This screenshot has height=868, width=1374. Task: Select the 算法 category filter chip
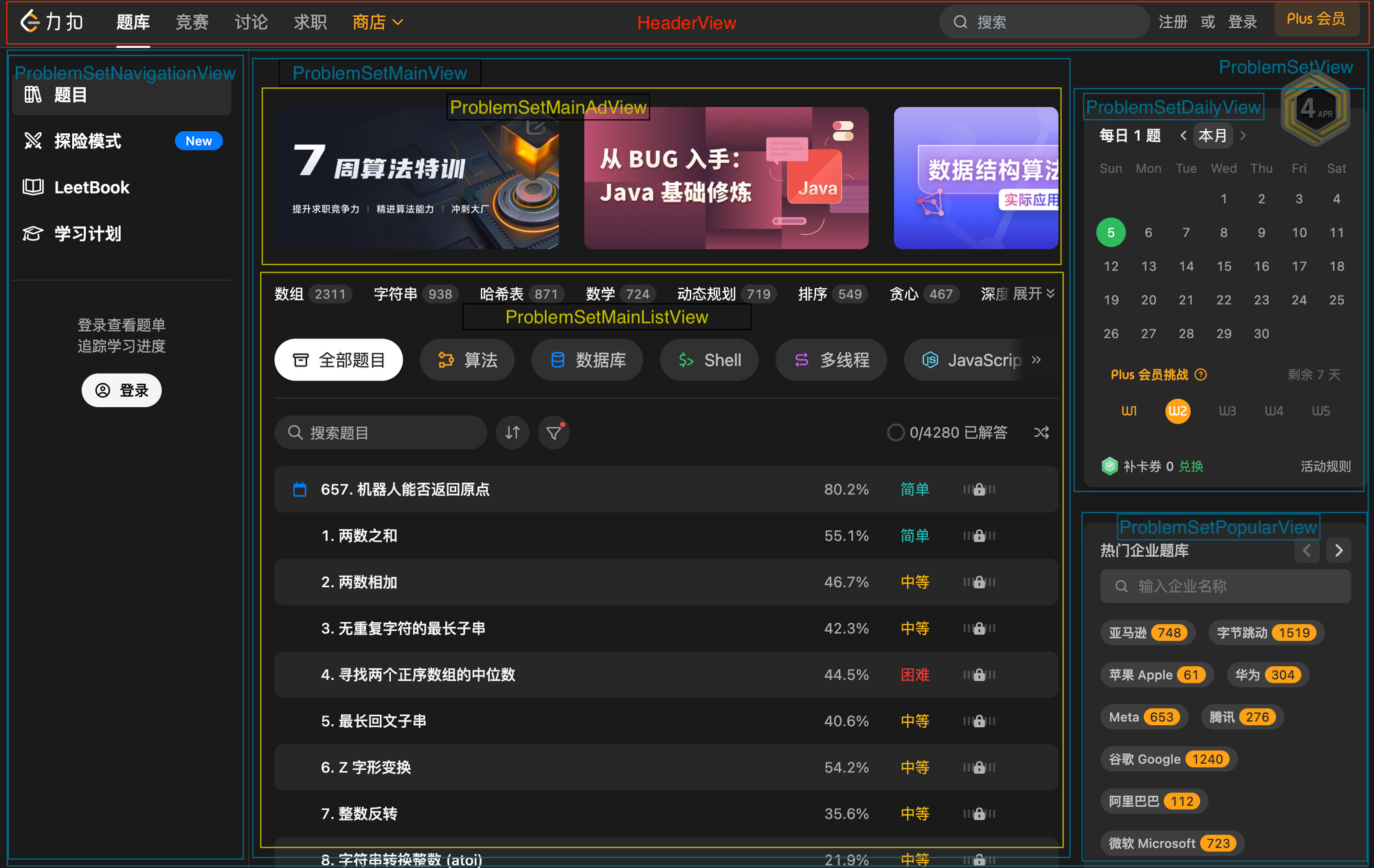tap(467, 360)
